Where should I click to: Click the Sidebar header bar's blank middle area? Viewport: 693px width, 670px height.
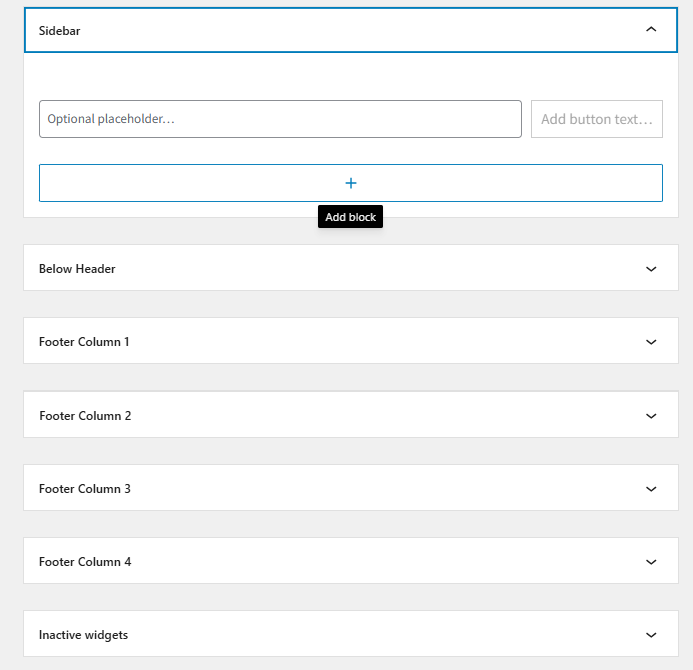350,30
